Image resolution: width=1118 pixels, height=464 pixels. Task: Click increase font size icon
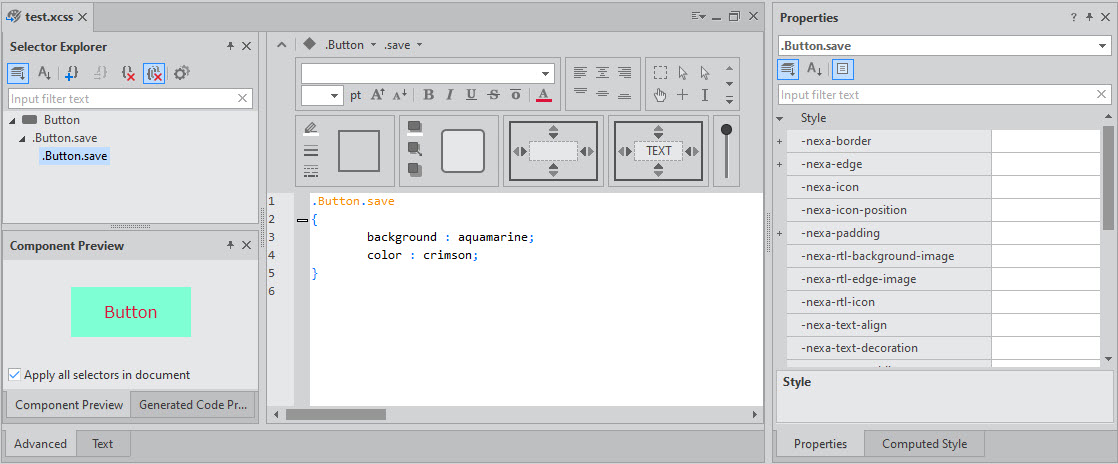pyautogui.click(x=378, y=95)
